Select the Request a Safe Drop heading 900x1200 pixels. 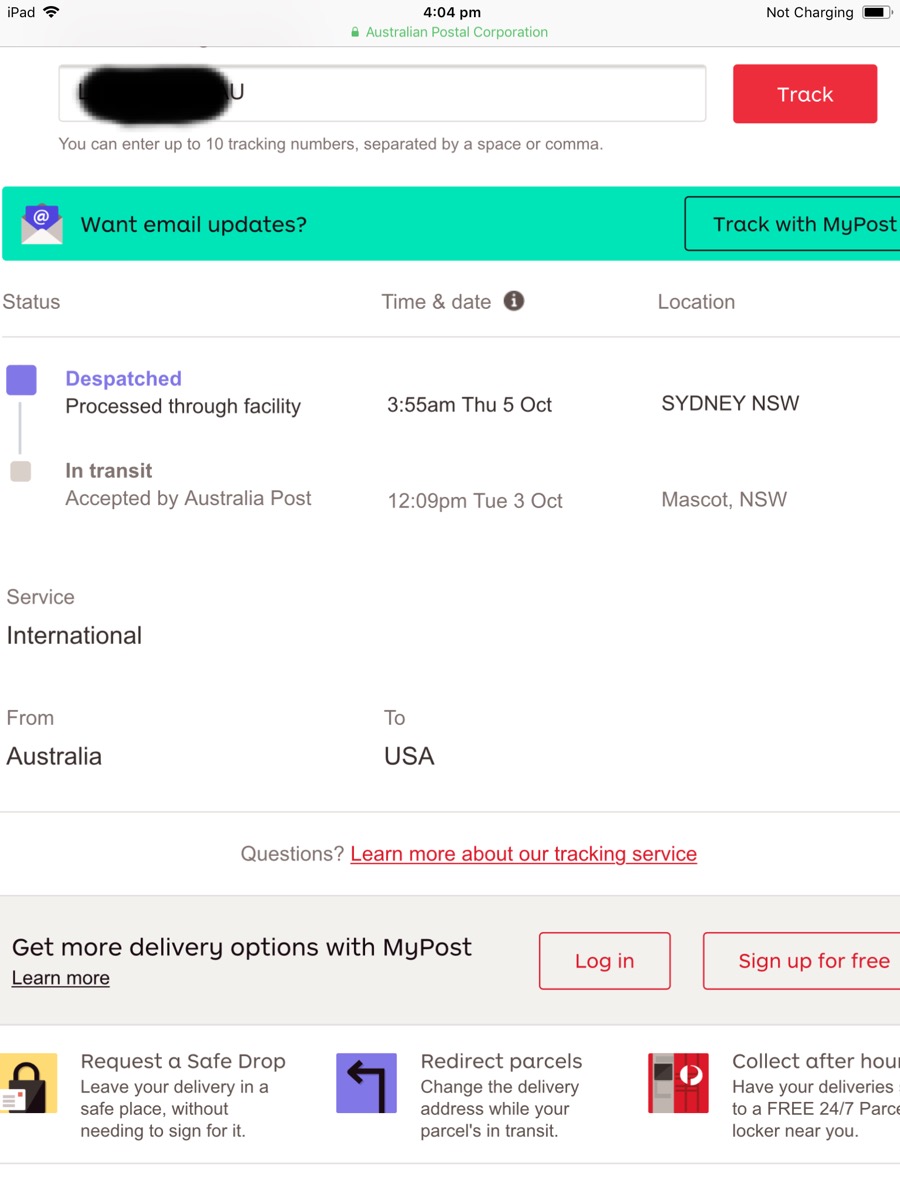pyautogui.click(x=183, y=1061)
